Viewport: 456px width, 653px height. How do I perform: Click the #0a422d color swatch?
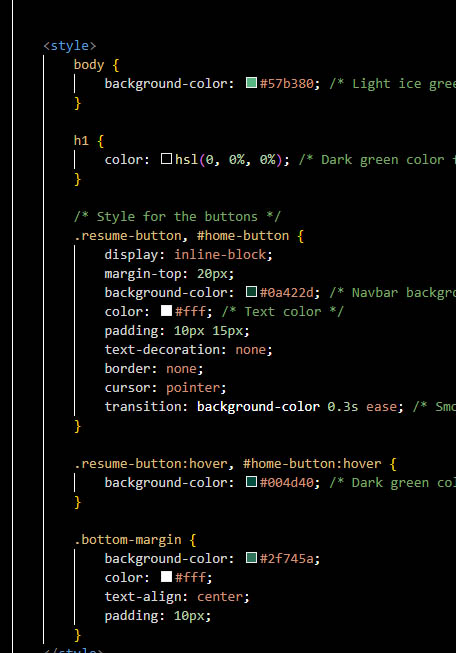point(251,292)
